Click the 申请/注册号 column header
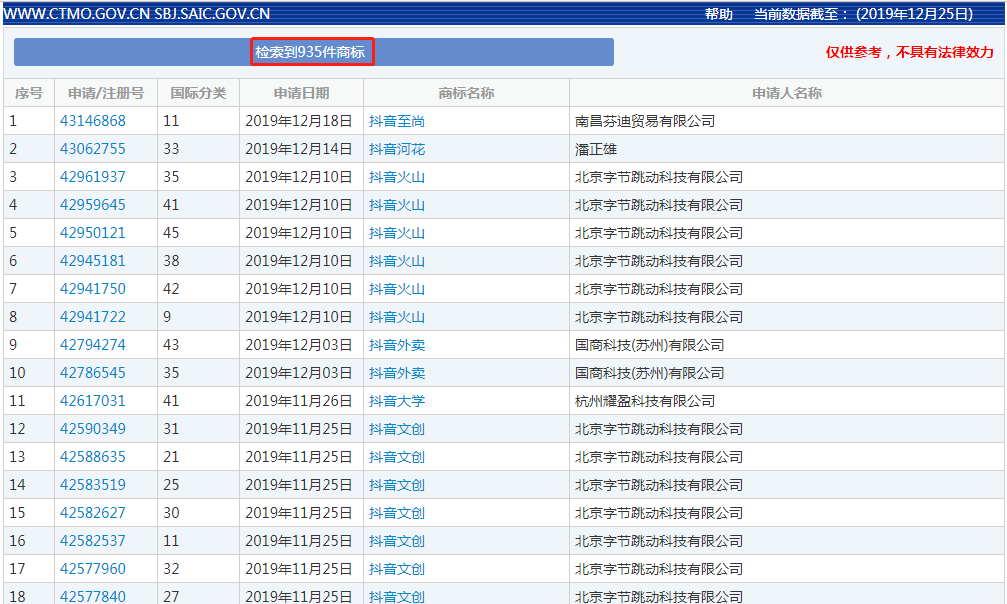This screenshot has height=604, width=1007. click(106, 93)
